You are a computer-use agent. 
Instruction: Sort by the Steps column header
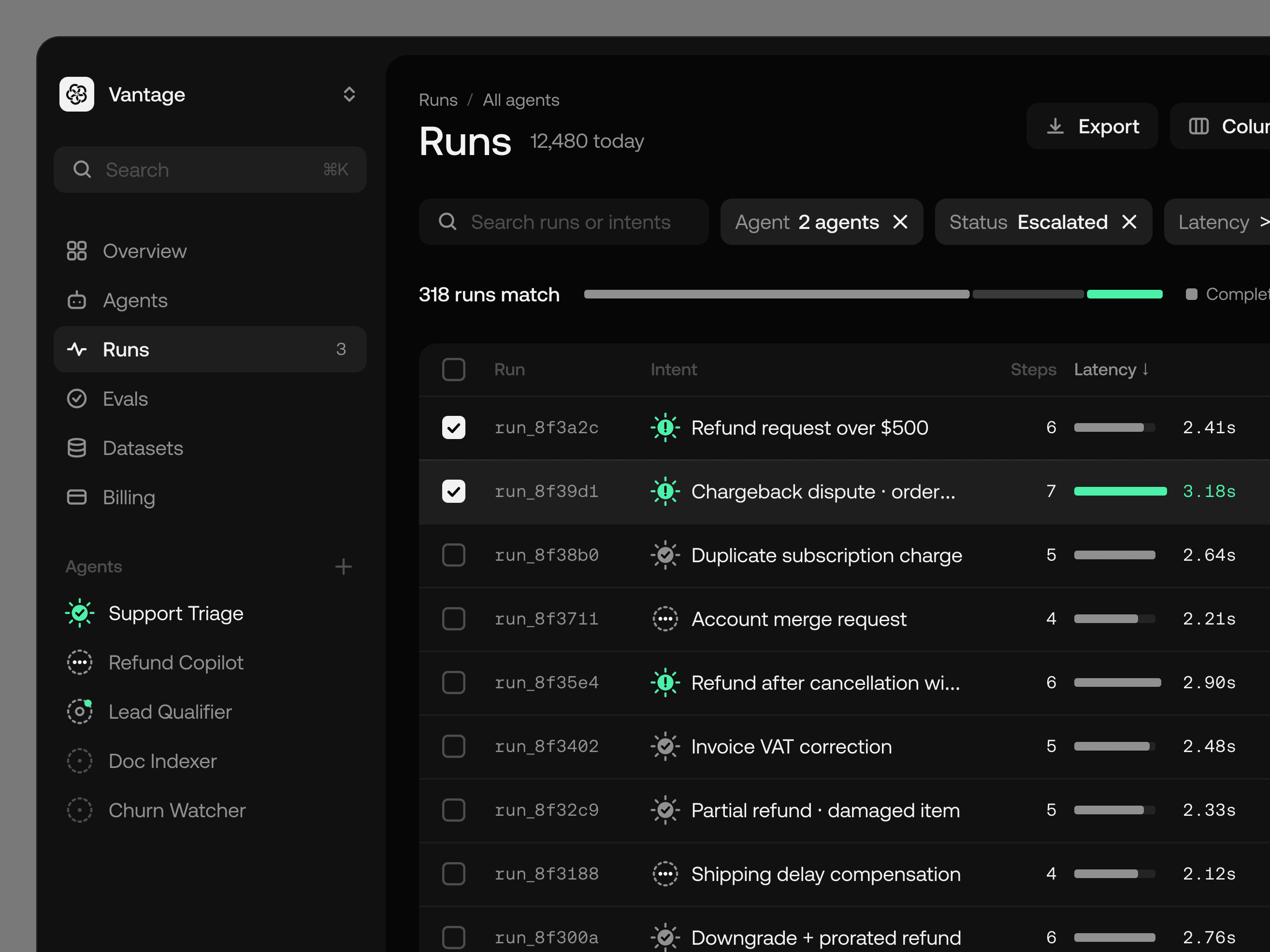pyautogui.click(x=1034, y=369)
